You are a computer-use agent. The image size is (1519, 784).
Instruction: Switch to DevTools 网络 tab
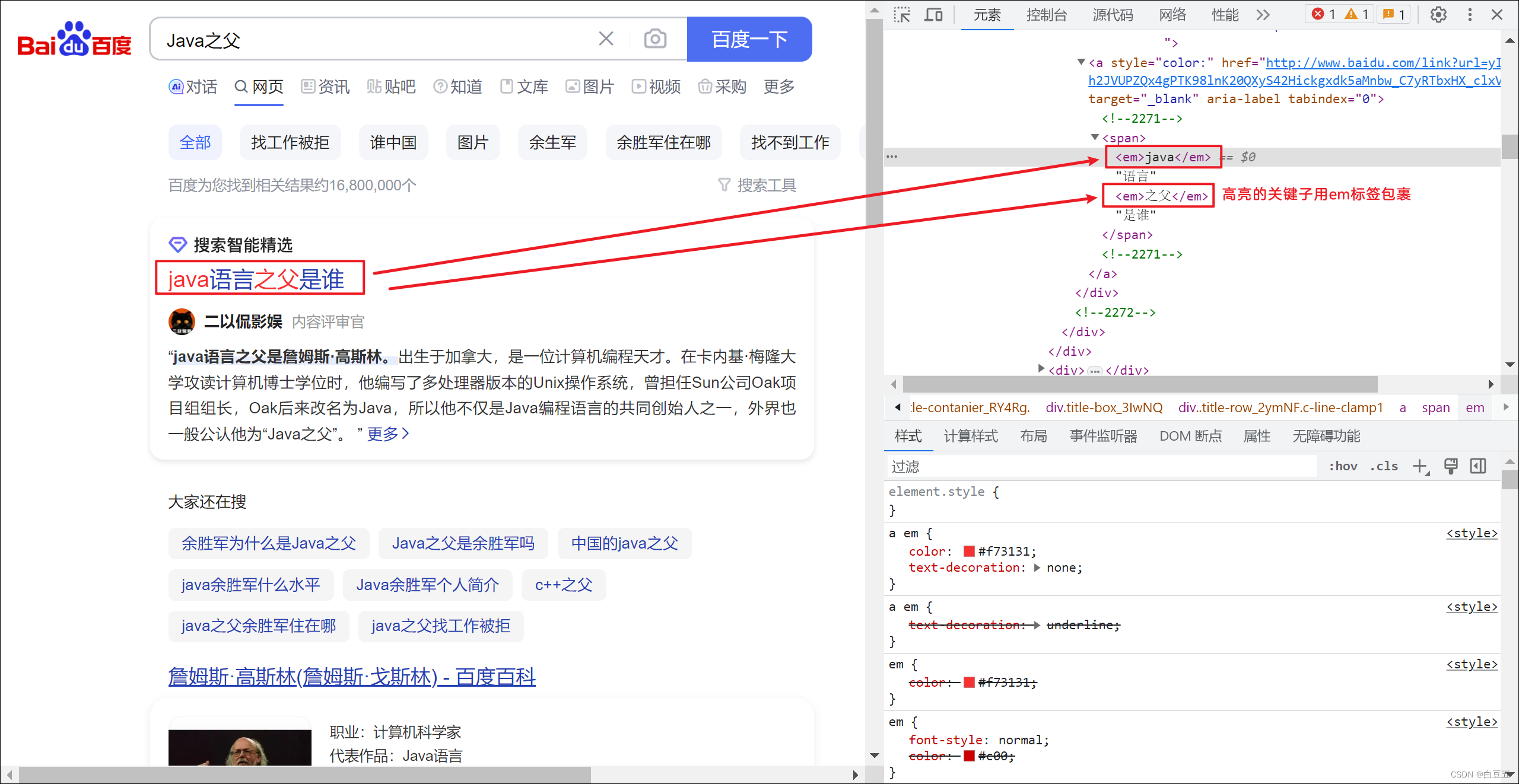point(1172,15)
